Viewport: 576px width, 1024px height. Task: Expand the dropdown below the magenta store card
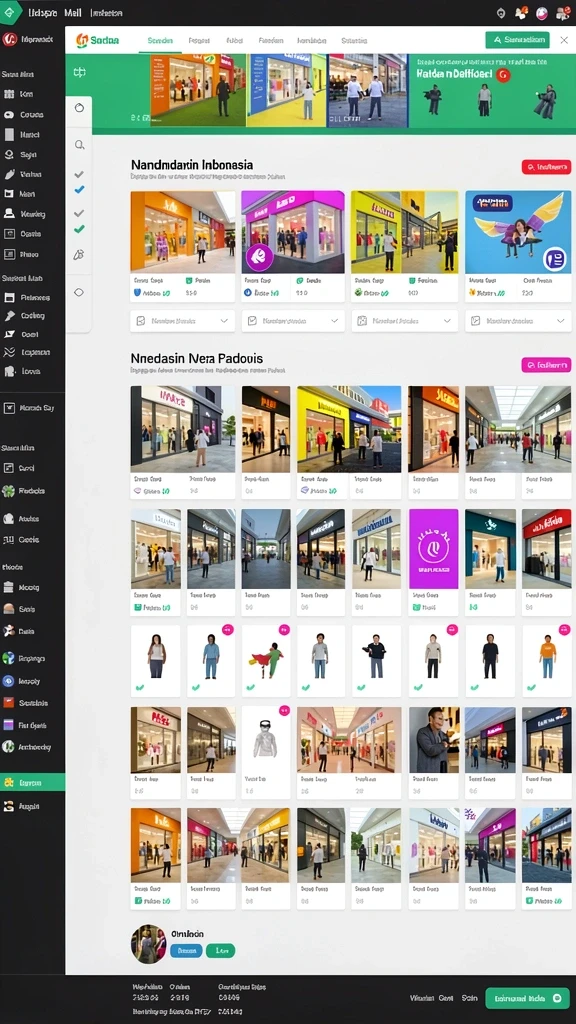[293, 321]
